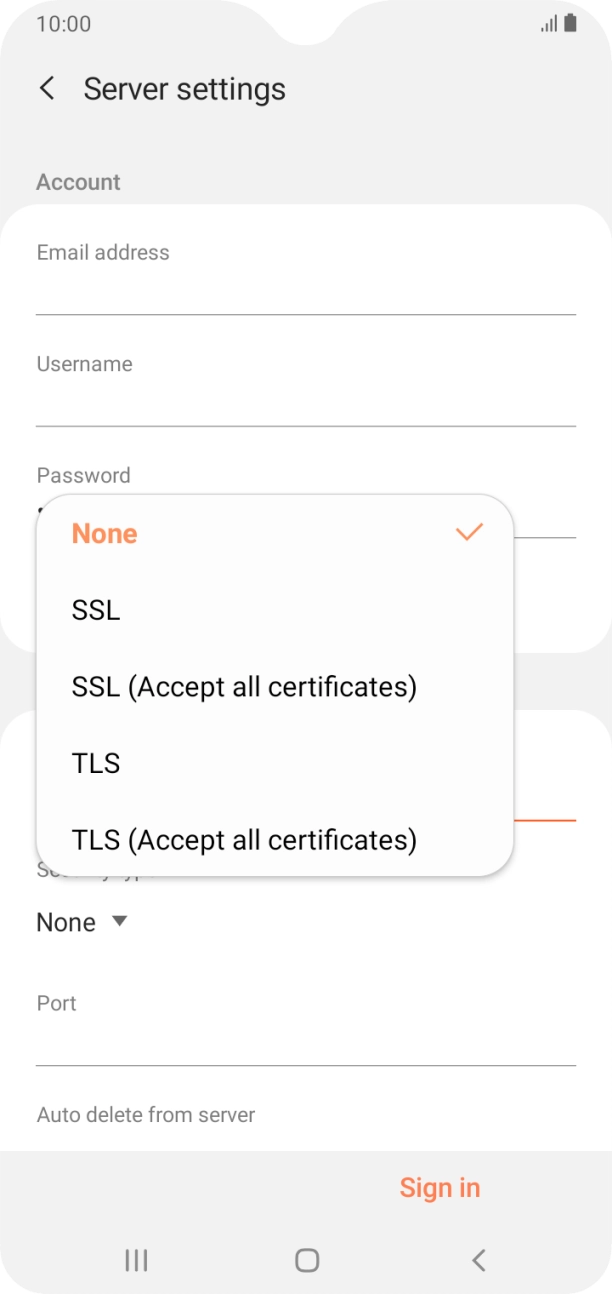The height and width of the screenshot is (1294, 612).
Task: Open recent apps from navigation bar
Action: point(136,1260)
